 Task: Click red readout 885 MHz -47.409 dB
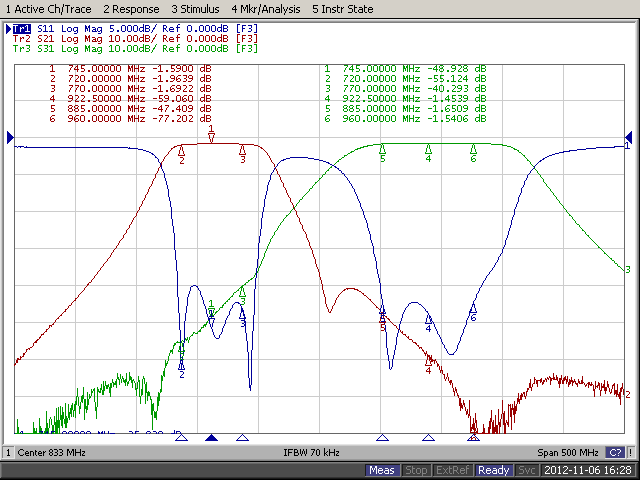[130, 109]
